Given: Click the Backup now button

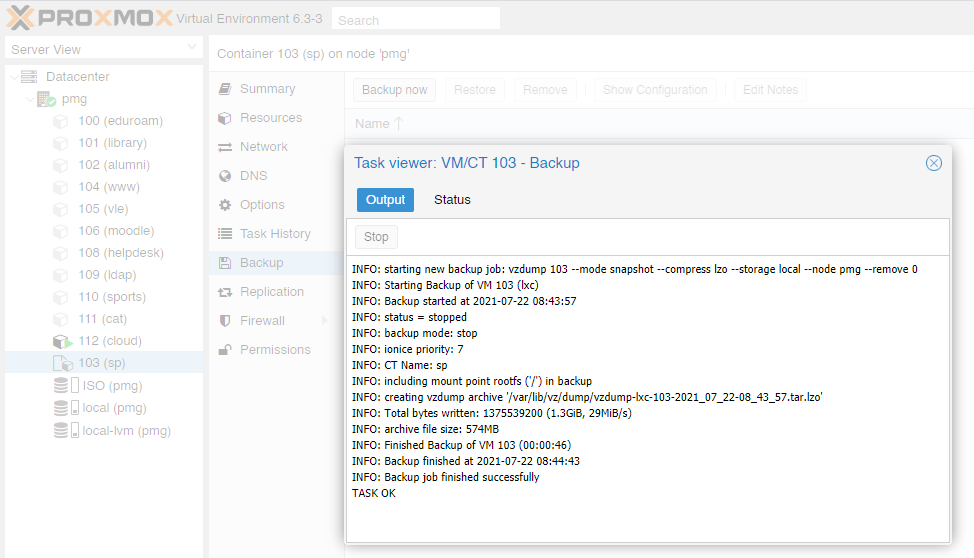Looking at the screenshot, I should 394,90.
